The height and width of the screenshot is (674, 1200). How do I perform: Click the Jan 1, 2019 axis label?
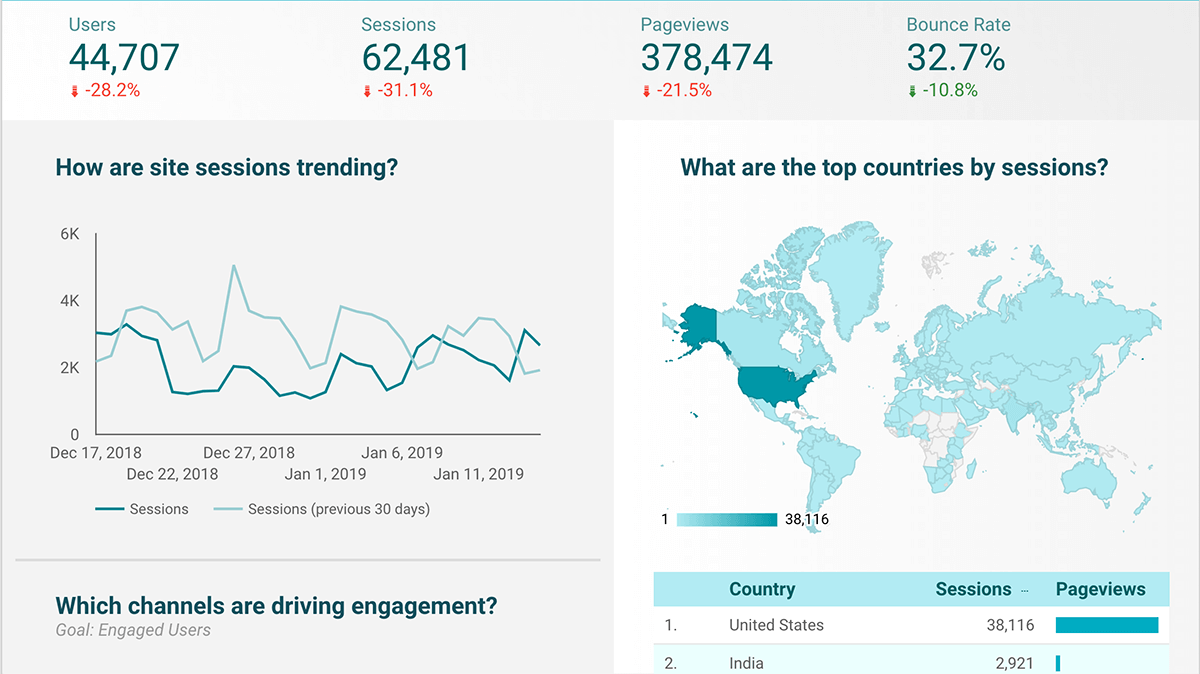click(x=326, y=474)
